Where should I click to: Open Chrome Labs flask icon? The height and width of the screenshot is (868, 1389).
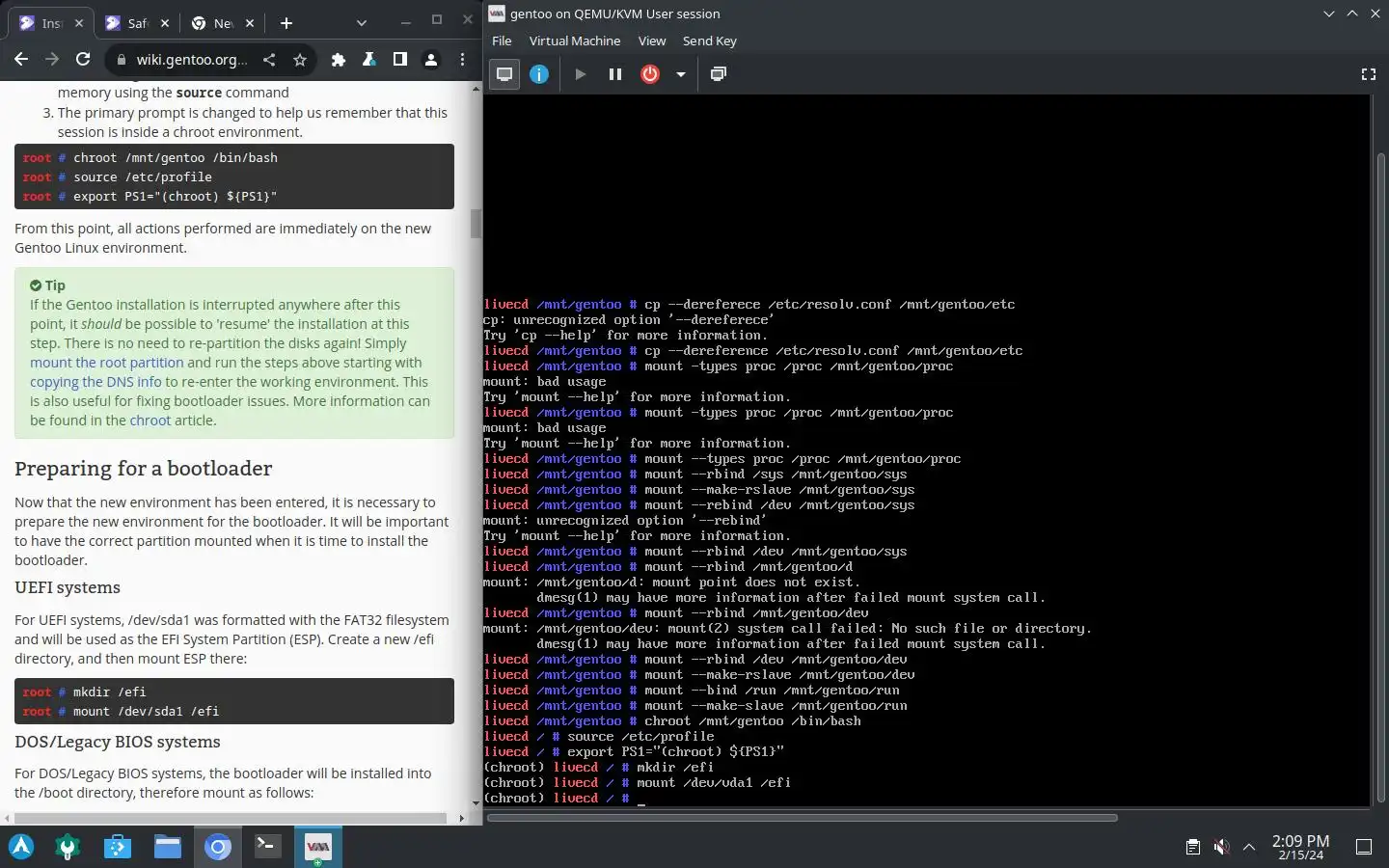coord(368,60)
